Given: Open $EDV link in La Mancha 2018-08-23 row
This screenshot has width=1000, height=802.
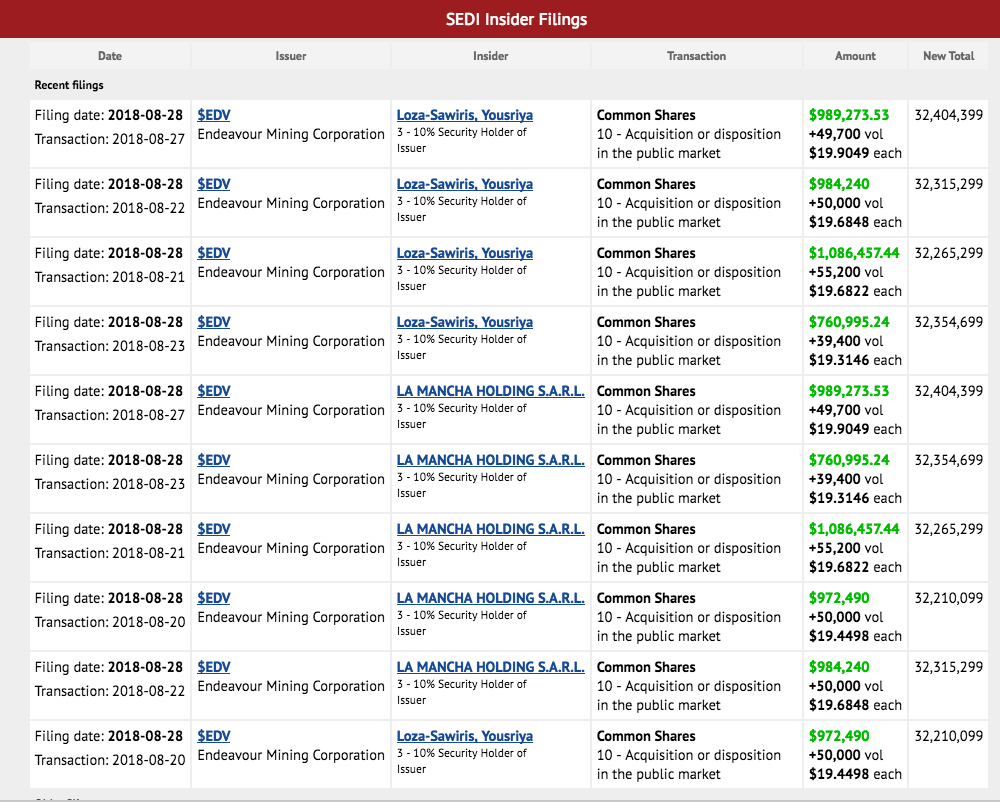Looking at the screenshot, I should click(214, 460).
